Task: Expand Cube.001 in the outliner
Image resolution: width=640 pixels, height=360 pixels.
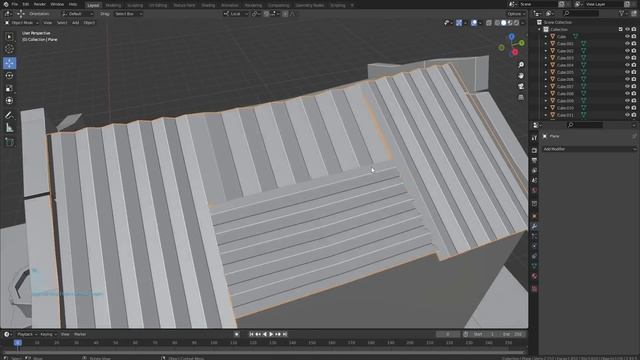Action: [546, 44]
